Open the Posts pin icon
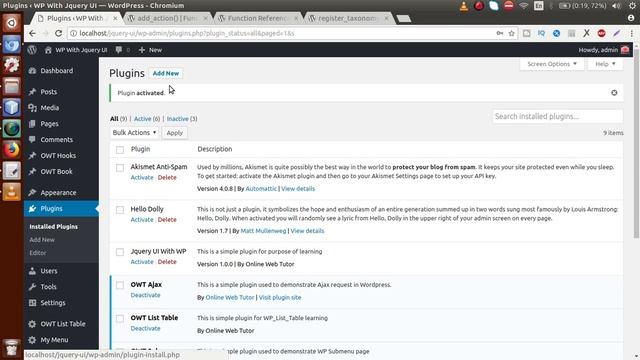 [x=32, y=92]
